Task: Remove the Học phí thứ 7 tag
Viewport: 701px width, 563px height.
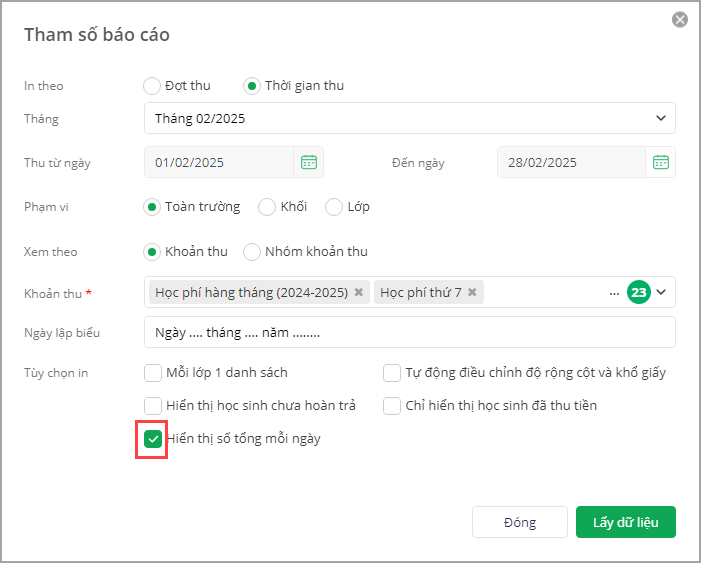Action: click(x=472, y=292)
